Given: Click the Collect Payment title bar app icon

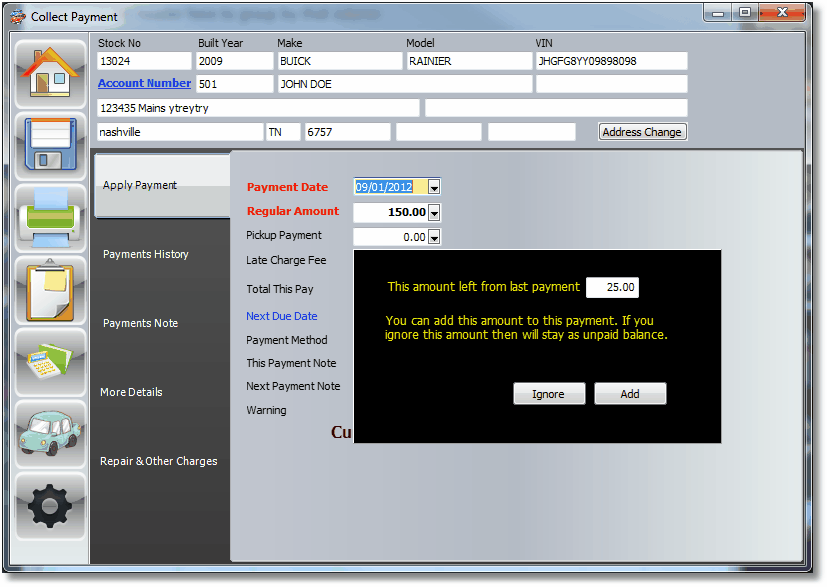Looking at the screenshot, I should [x=18, y=17].
